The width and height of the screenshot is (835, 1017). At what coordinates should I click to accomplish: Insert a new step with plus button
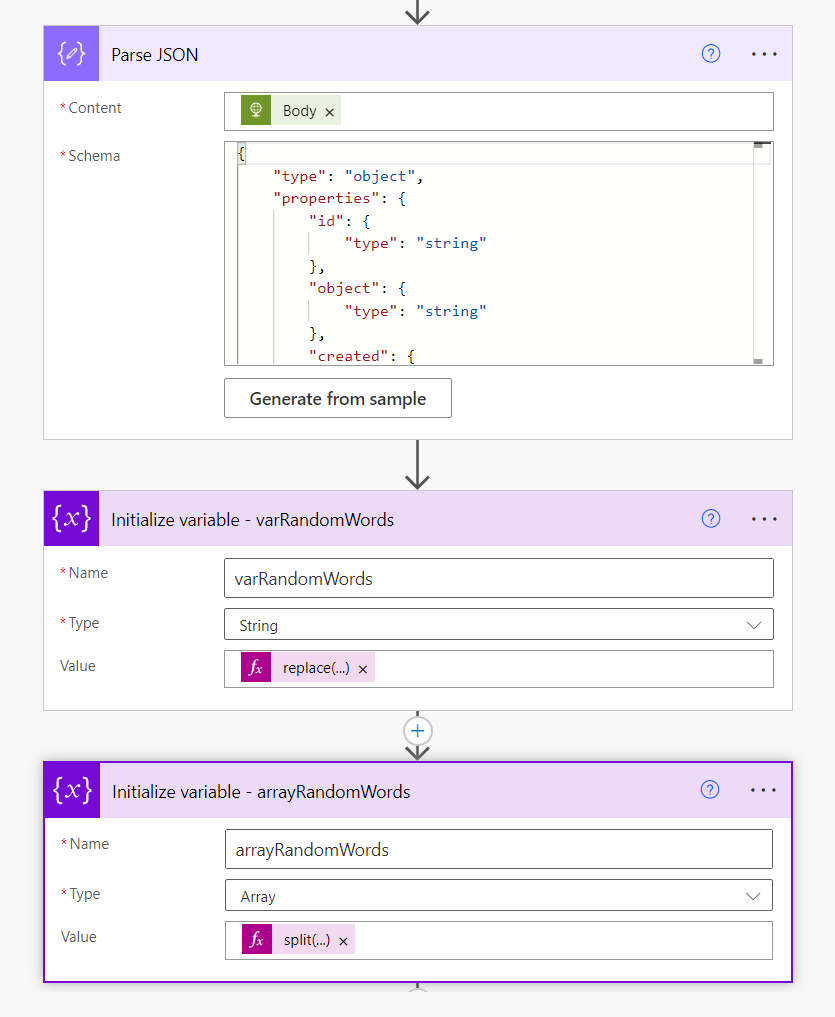tap(418, 730)
